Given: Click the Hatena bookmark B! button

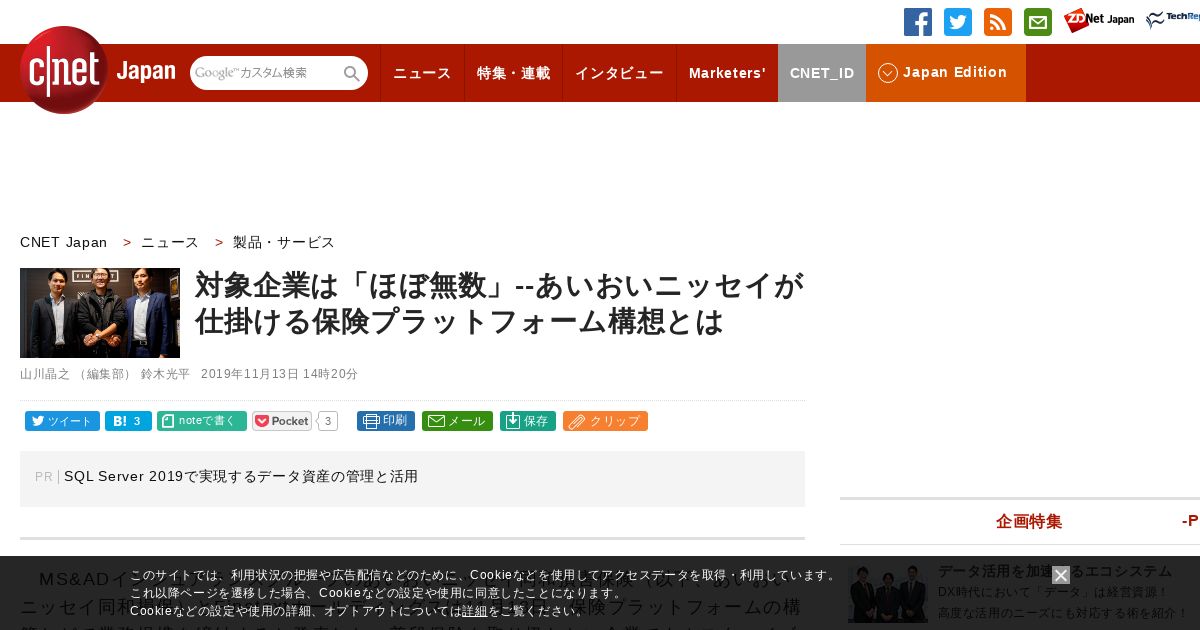Looking at the screenshot, I should (x=128, y=421).
